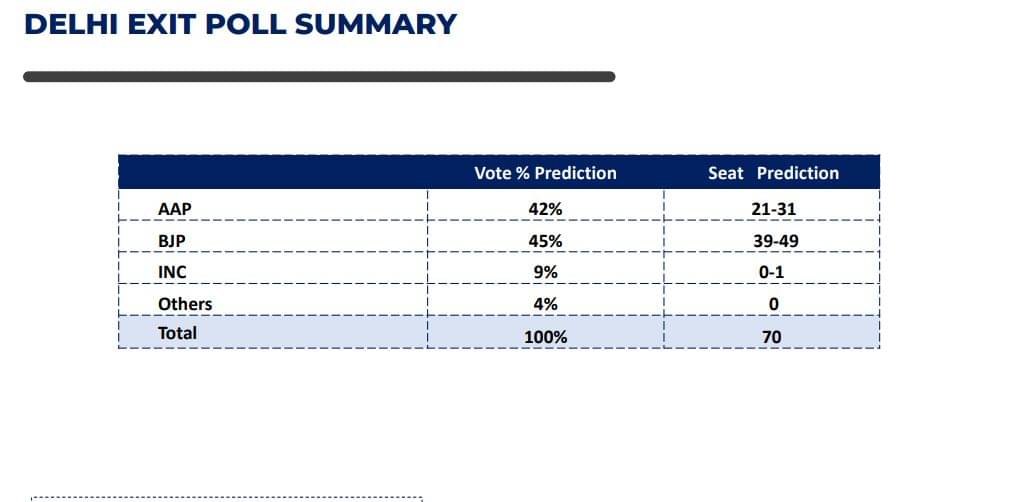Click INC's 0-1 seat prediction cell

click(x=772, y=272)
